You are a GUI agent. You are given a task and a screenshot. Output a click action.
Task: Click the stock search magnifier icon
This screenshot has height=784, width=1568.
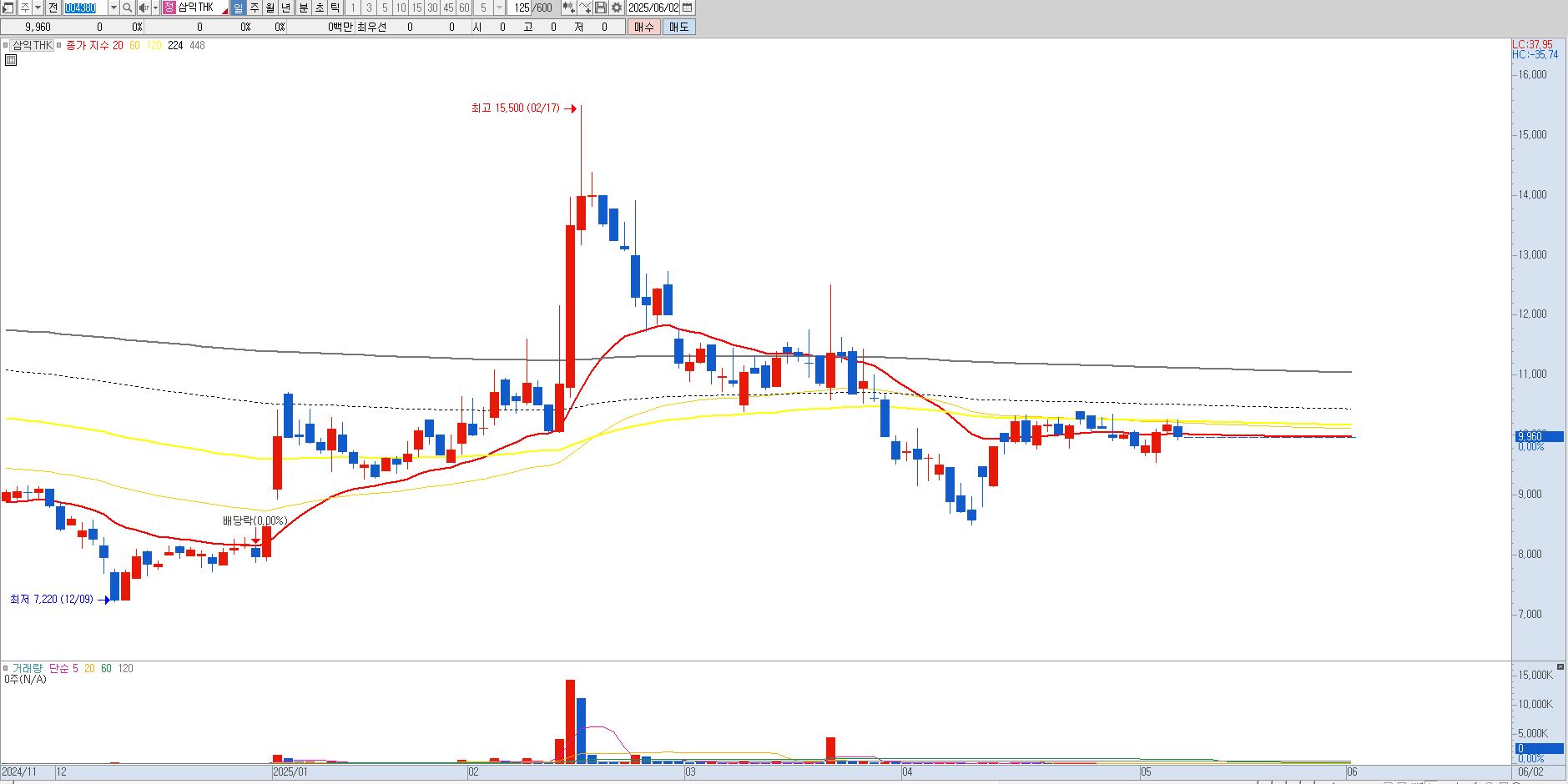click(x=127, y=8)
